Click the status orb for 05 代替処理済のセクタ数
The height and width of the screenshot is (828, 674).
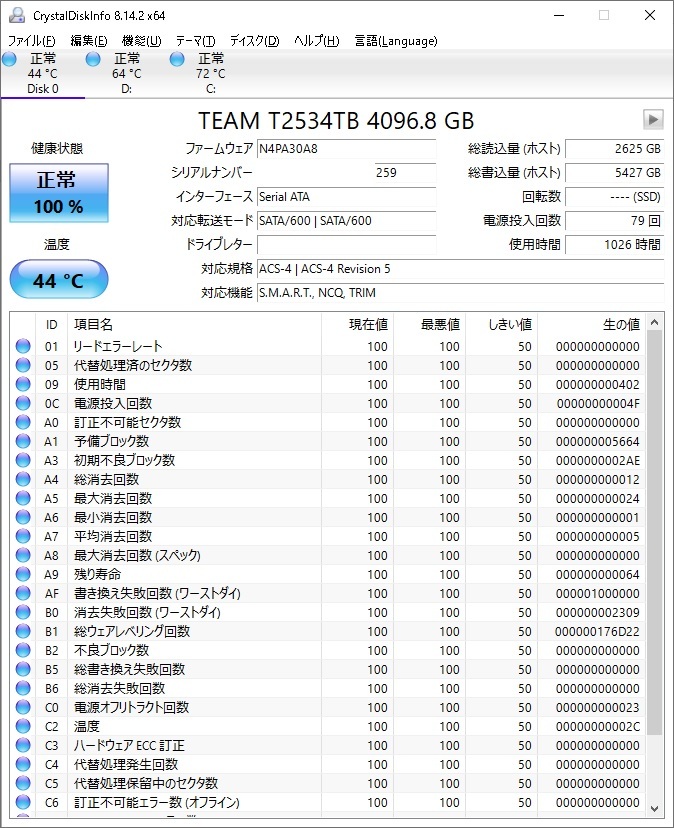coord(23,365)
